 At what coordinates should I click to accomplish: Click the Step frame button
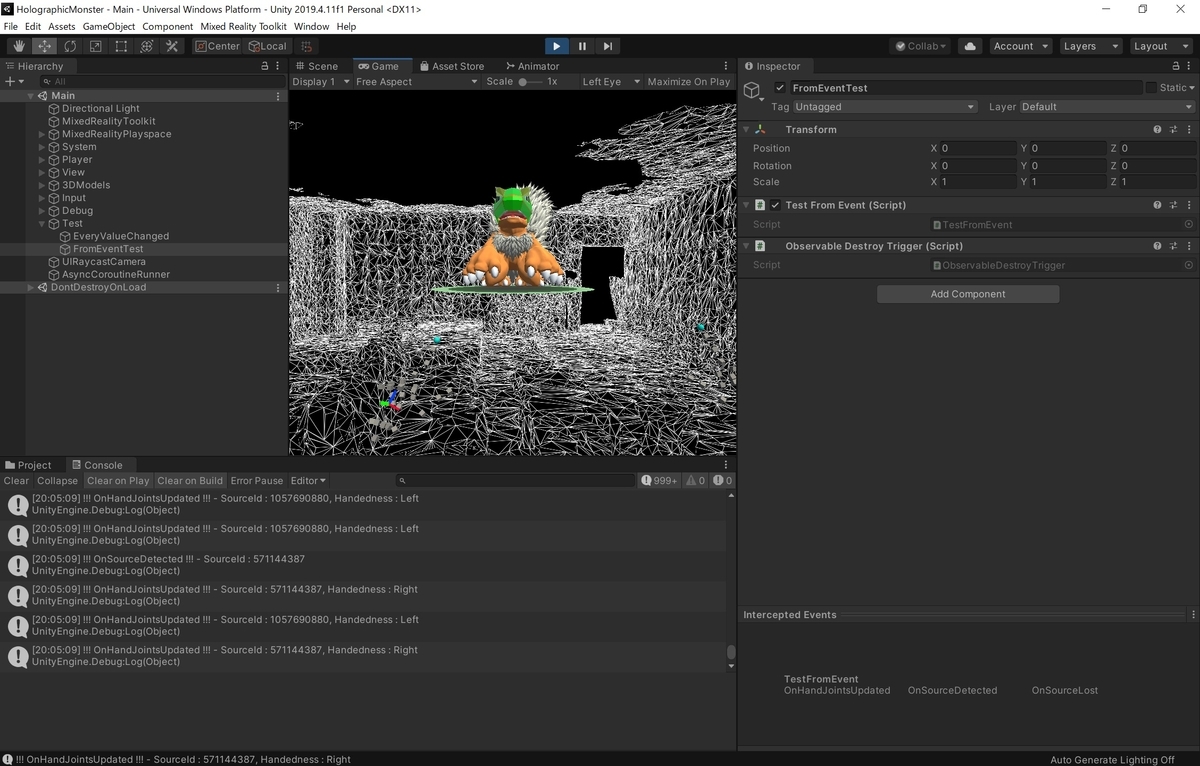(608, 46)
